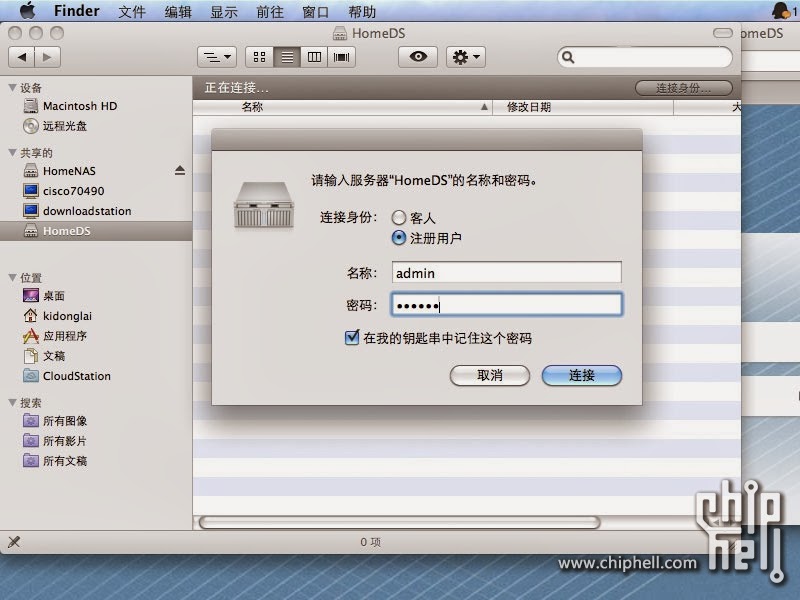Screen dimensions: 800x600
Task: Collapse the 设备 sidebar section
Action: point(13,87)
